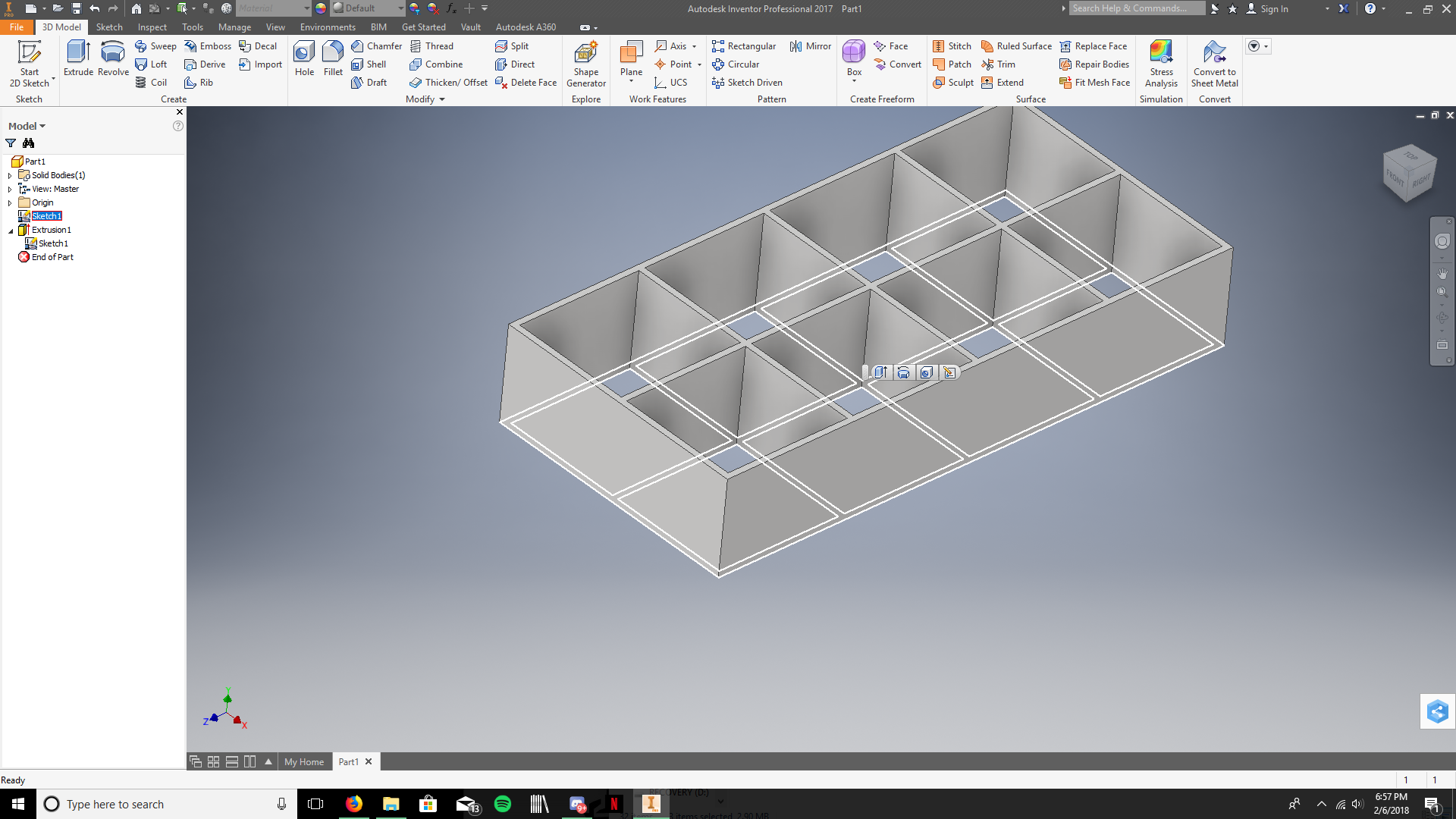This screenshot has height=819, width=1456.
Task: Choose the Loft tool
Action: 151,64
